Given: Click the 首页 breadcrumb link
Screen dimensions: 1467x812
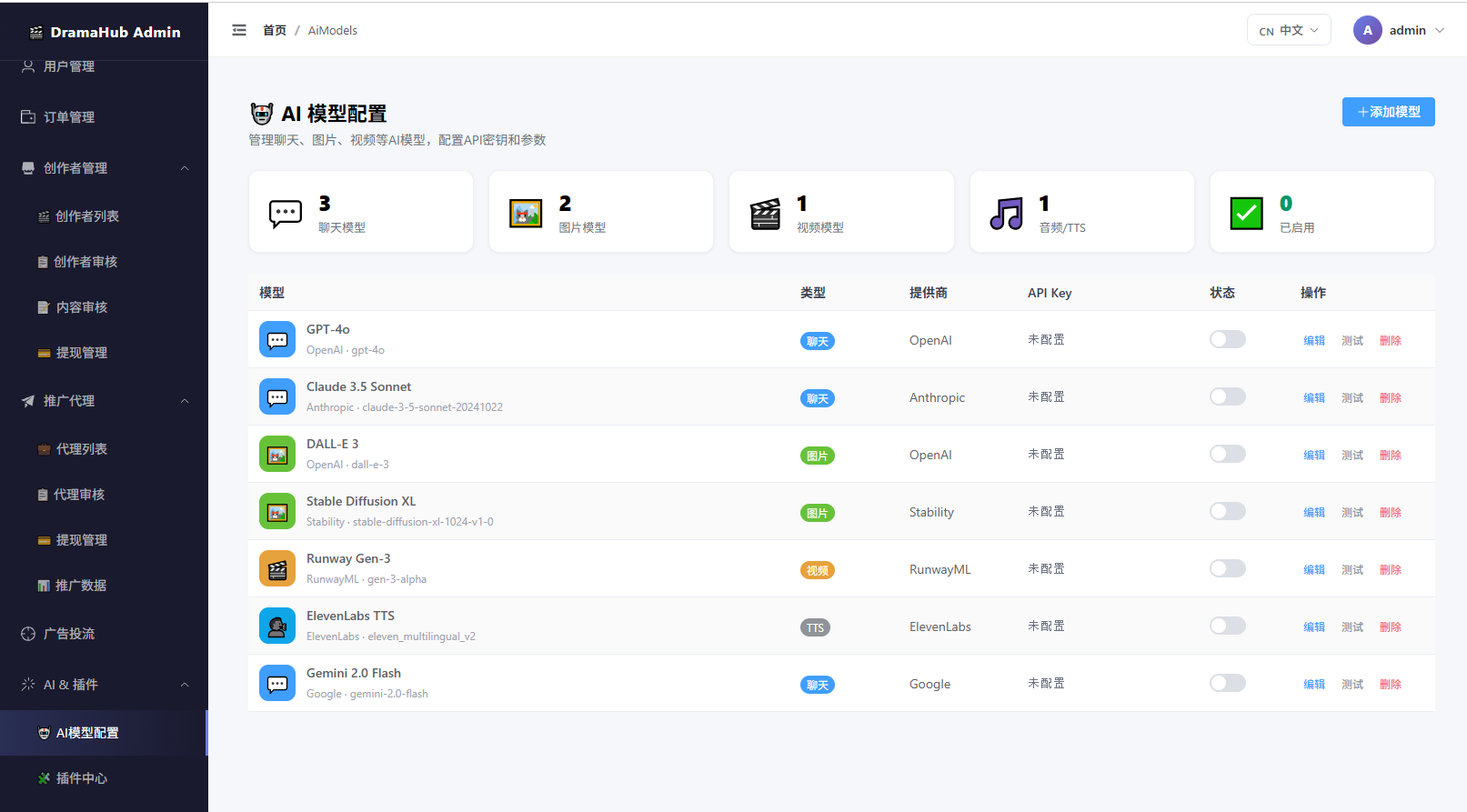Looking at the screenshot, I should (275, 30).
